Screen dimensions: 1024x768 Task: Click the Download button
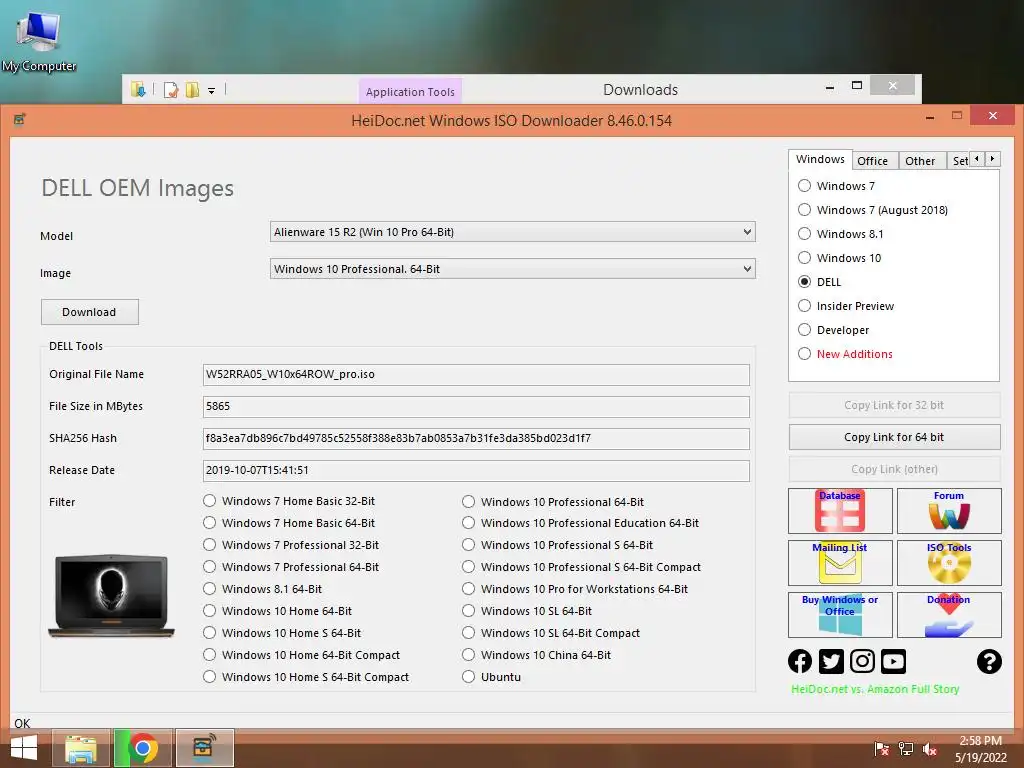[89, 312]
